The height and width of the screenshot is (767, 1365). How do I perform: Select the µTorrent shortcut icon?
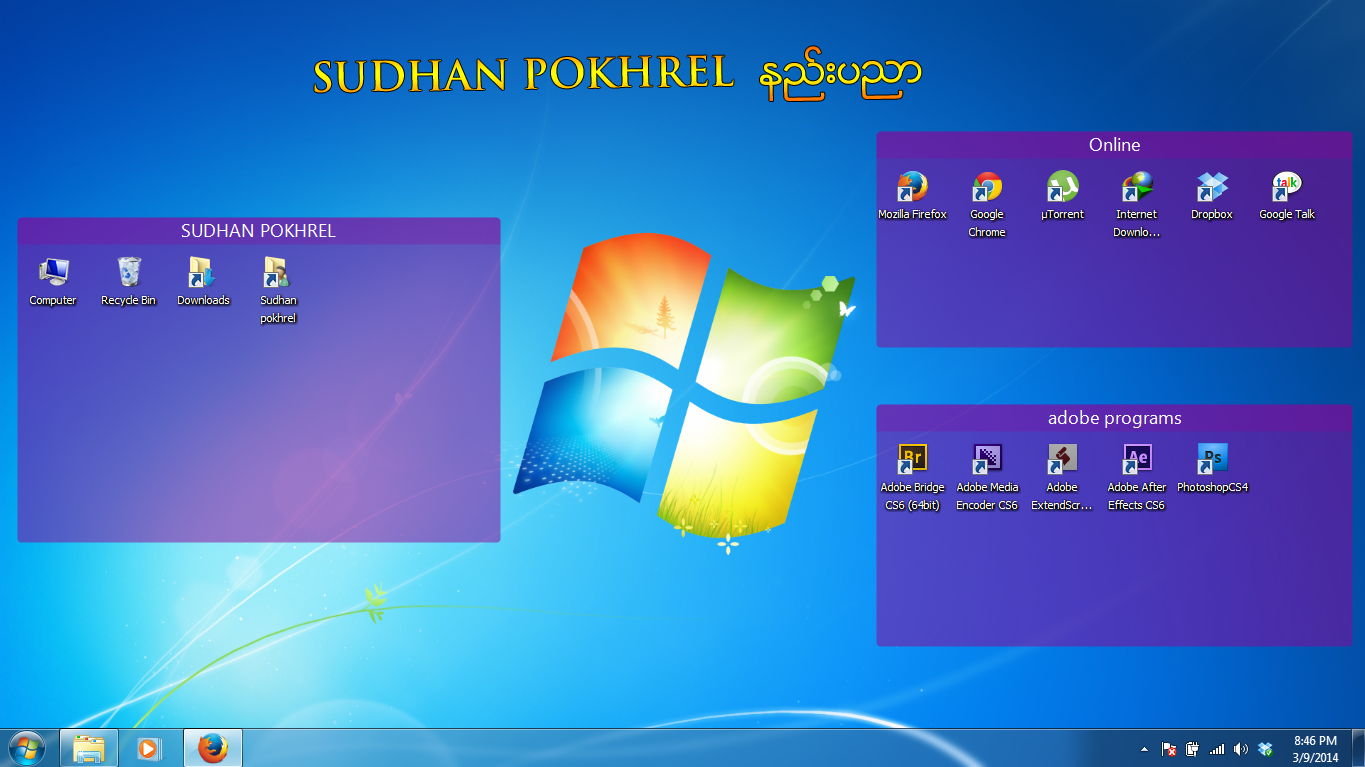[x=1062, y=195]
